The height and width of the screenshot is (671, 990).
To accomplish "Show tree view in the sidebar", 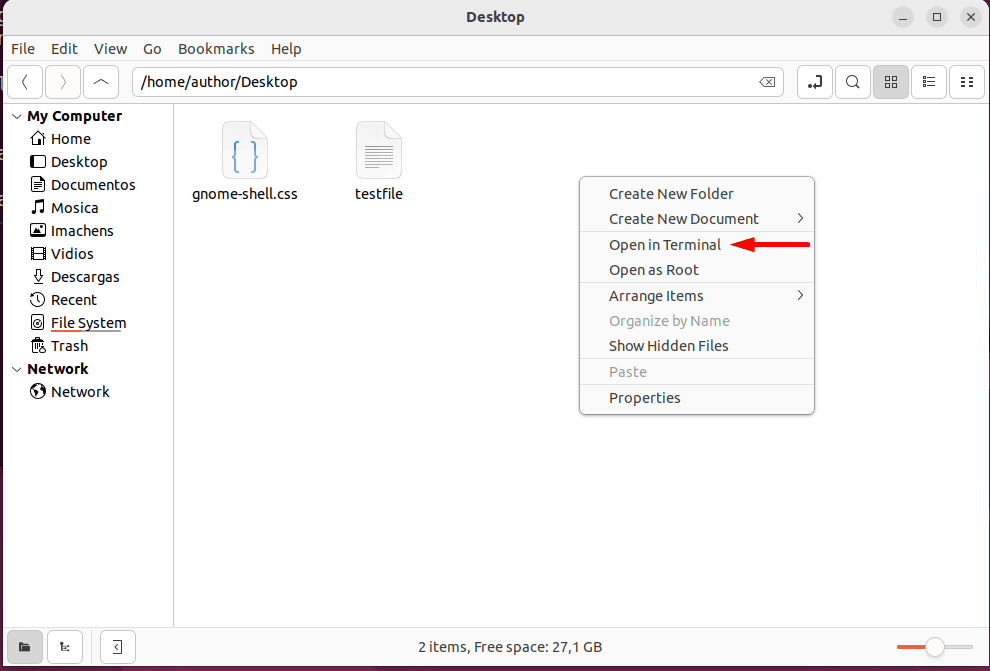I will tap(64, 647).
